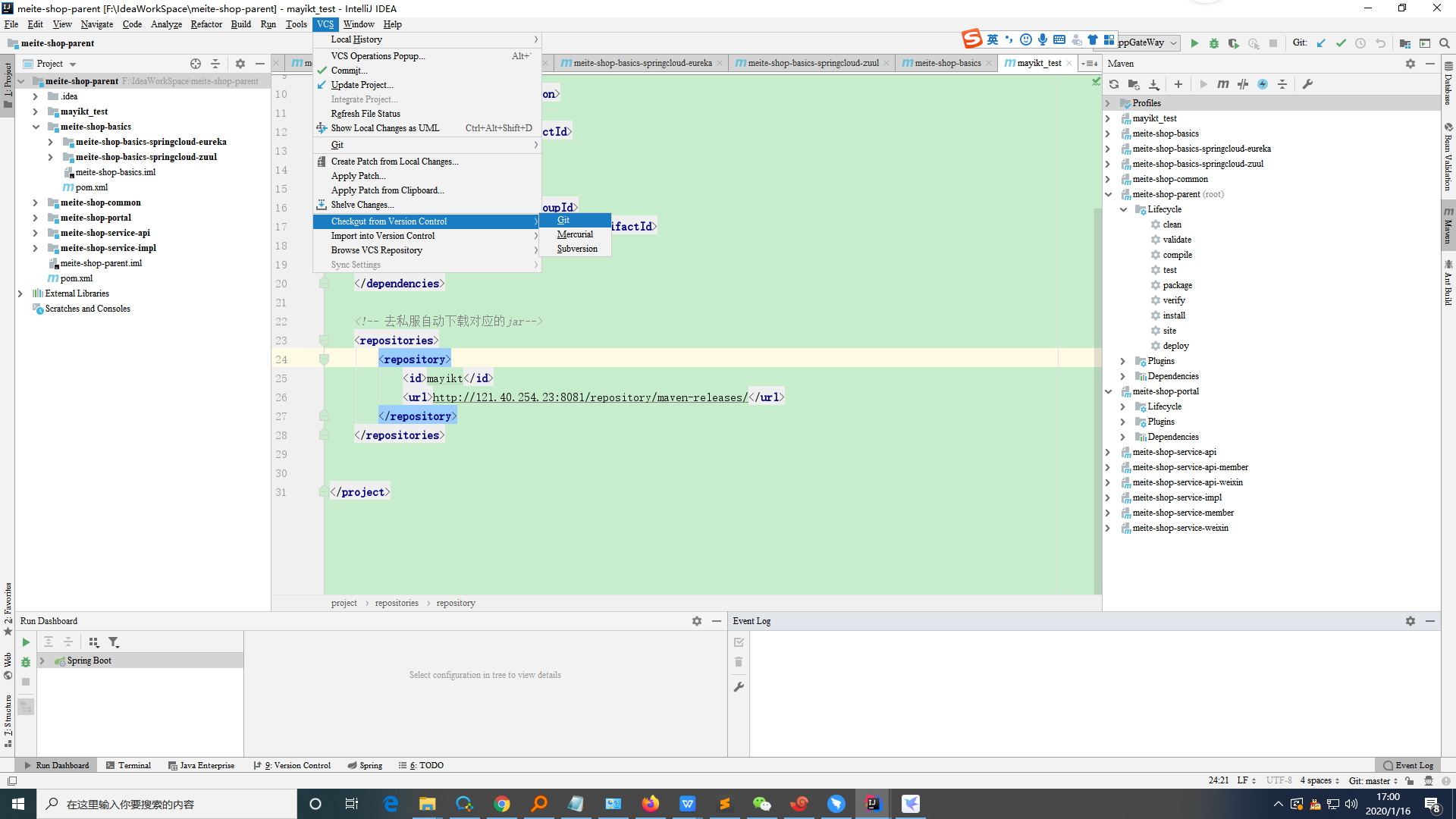The image size is (1456, 819).
Task: Choose Subversion from the checkout submenu
Action: 576,249
